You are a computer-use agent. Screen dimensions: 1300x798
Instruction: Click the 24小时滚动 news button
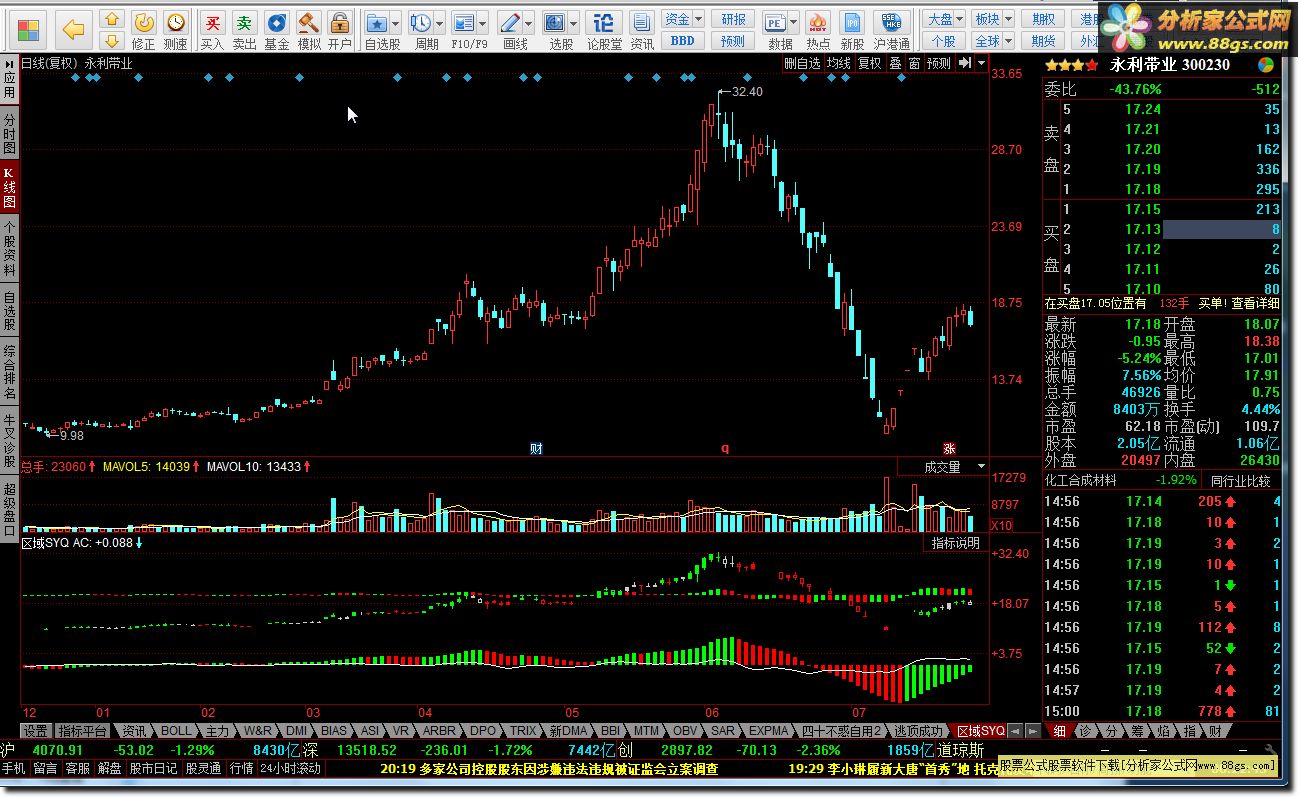pos(290,768)
